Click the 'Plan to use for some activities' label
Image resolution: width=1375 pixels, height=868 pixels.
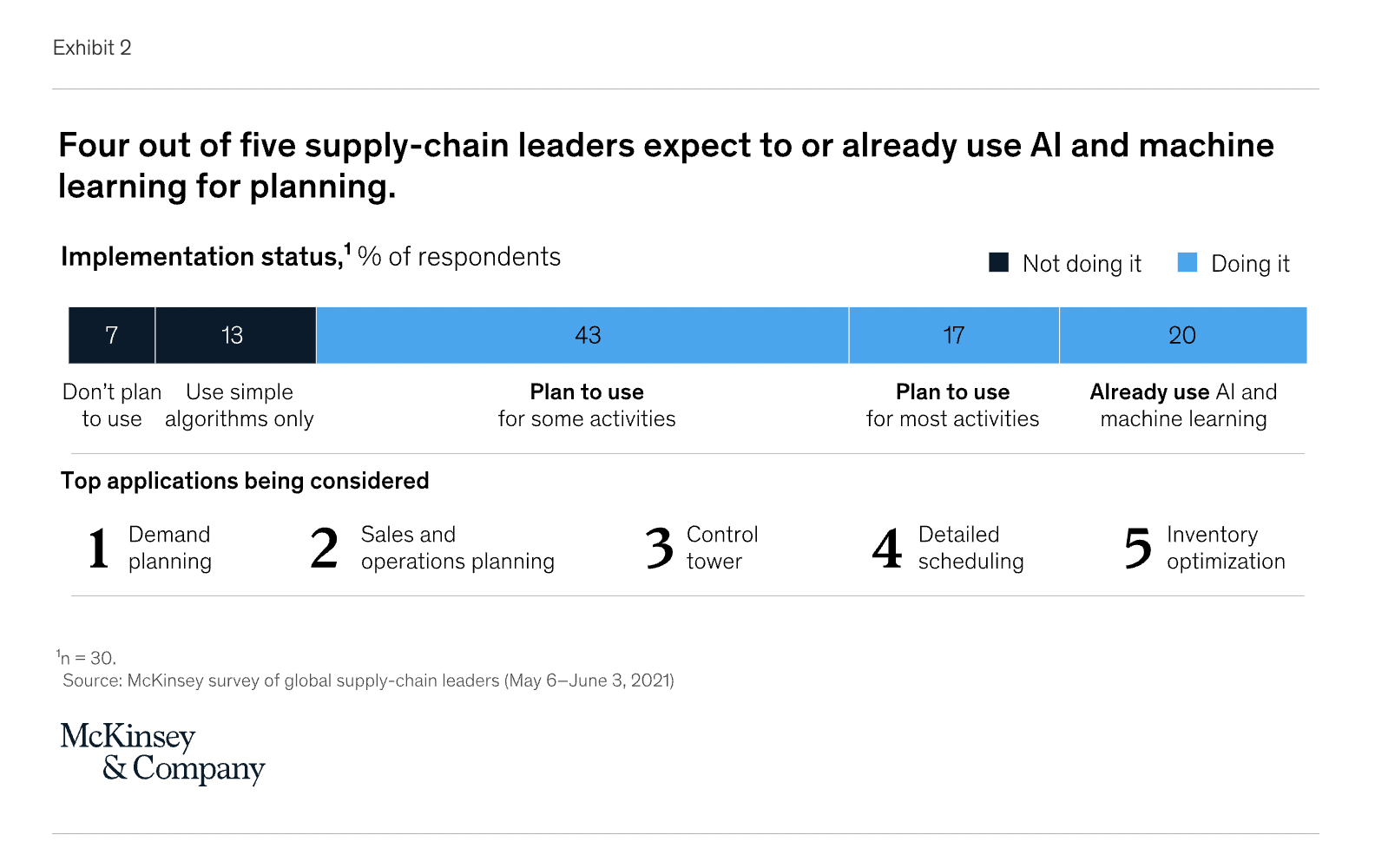587,405
